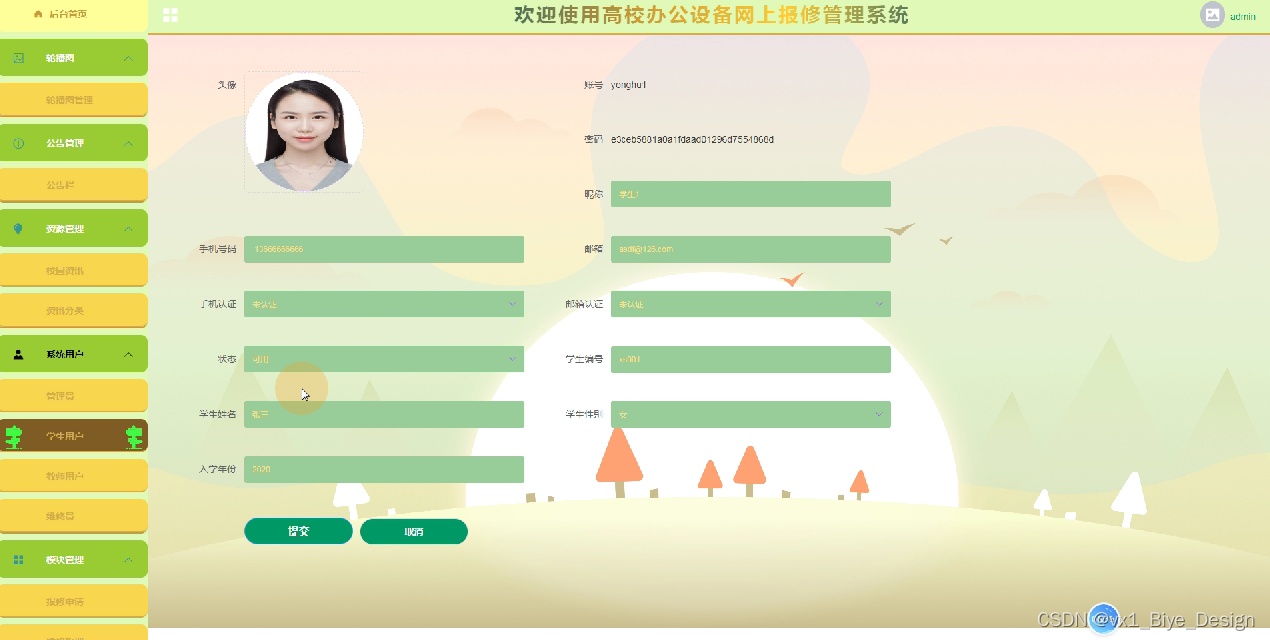Screen dimensions: 1270x640
Task: Click the avatar photo upload thumbnail
Action: 303,132
